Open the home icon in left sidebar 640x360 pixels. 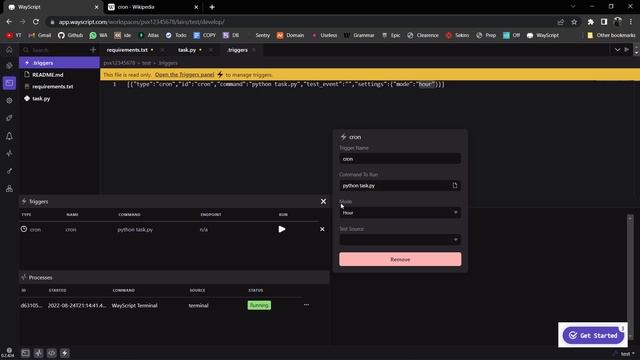[x=9, y=50]
